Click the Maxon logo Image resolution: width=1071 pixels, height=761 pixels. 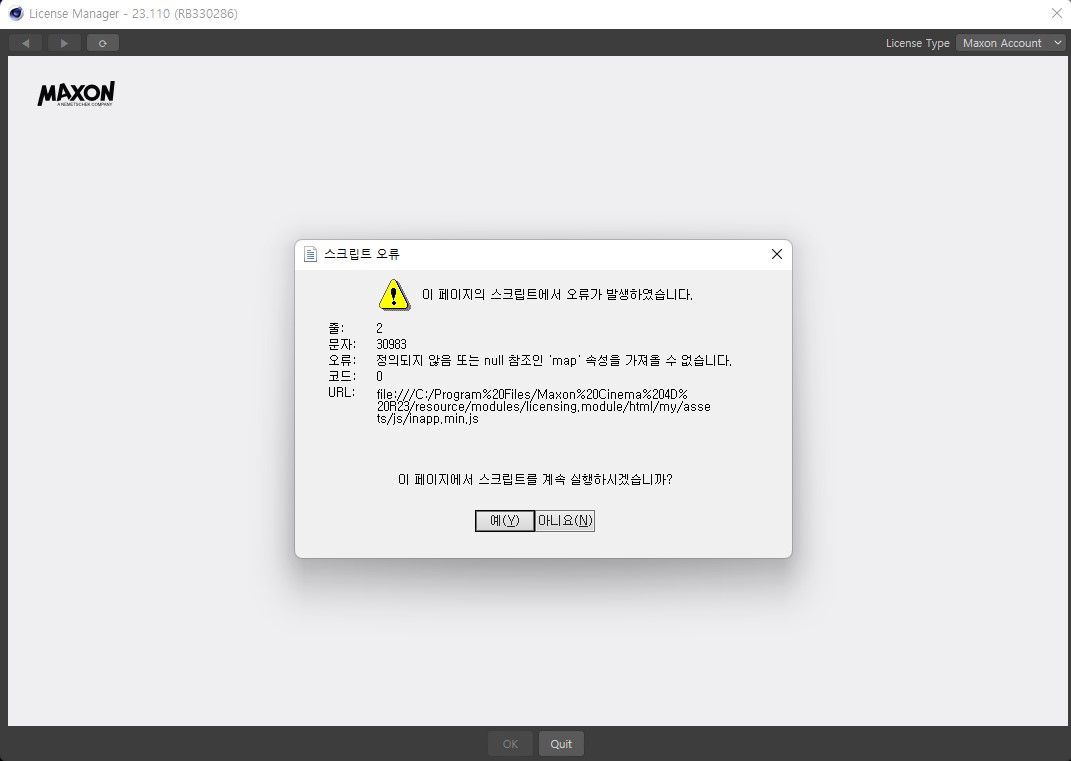pos(76,94)
